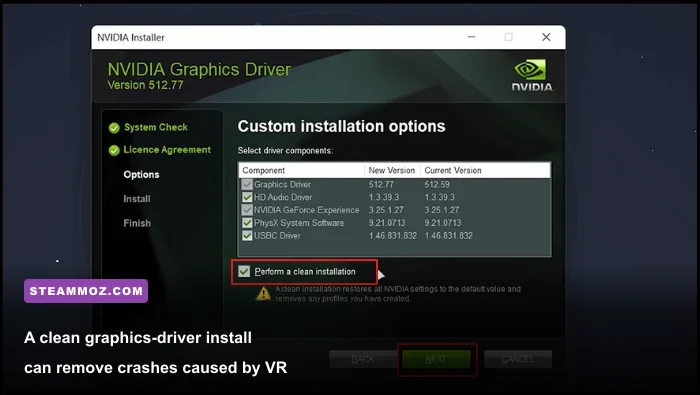The height and width of the screenshot is (395, 700).
Task: Go back with the BACK button
Action: pyautogui.click(x=363, y=359)
